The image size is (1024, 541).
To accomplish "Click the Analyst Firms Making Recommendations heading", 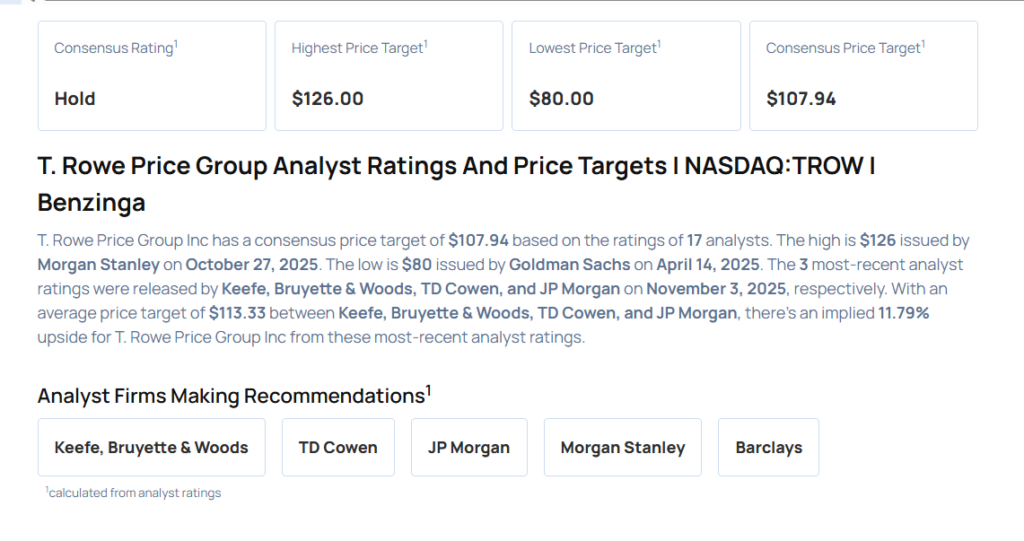I will click(232, 396).
